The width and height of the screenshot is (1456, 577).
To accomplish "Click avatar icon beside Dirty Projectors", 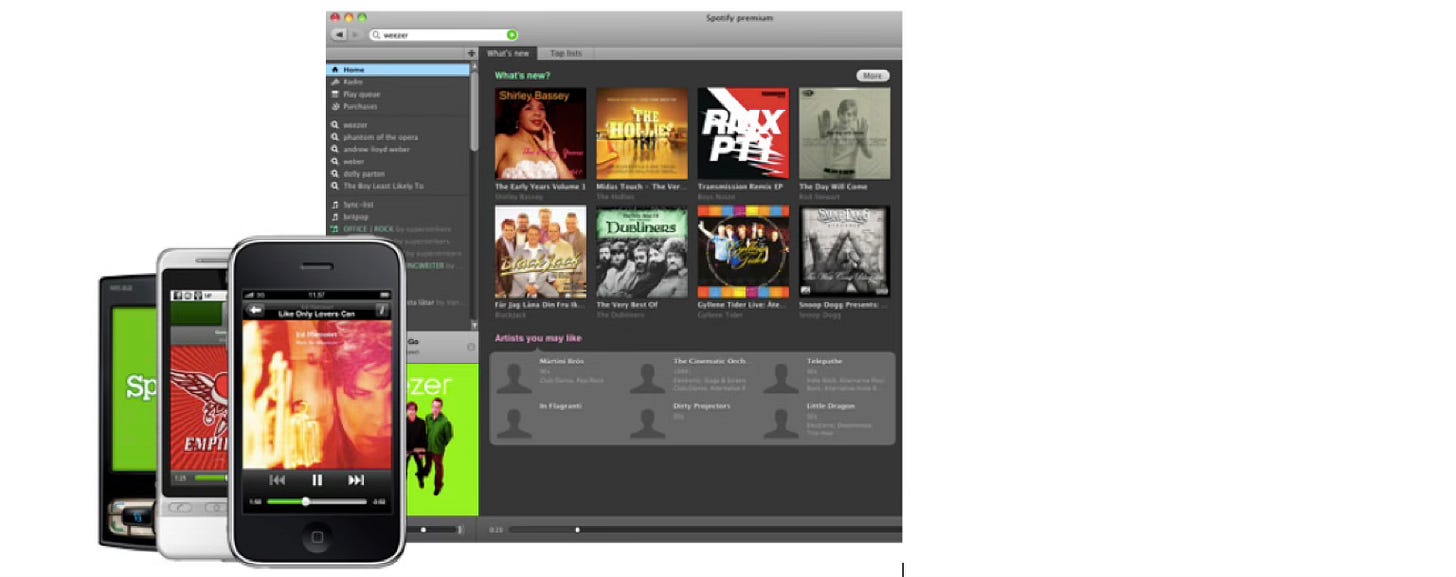I will point(647,422).
